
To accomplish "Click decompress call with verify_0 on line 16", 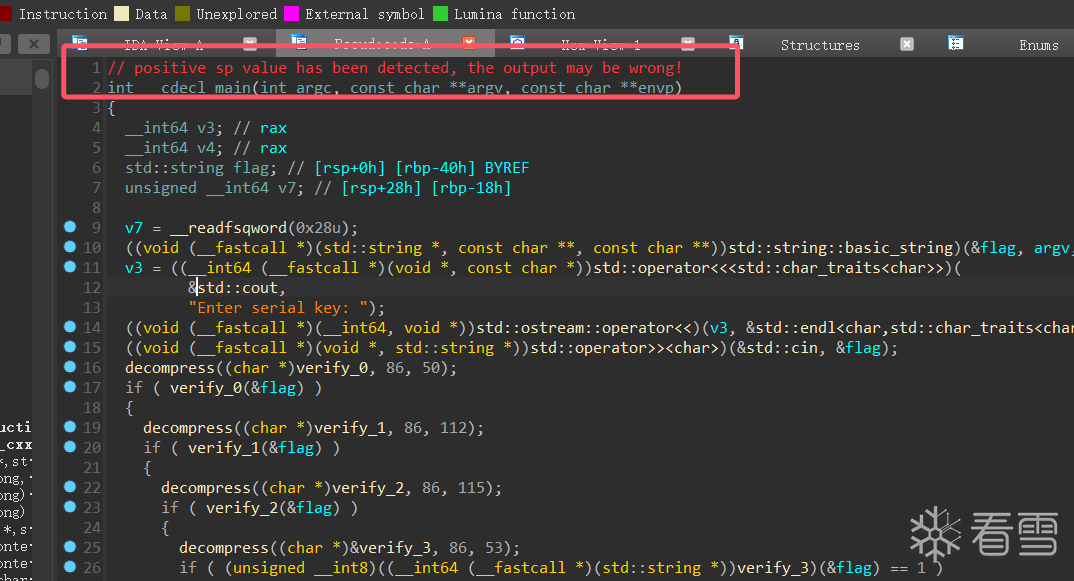I will [291, 368].
